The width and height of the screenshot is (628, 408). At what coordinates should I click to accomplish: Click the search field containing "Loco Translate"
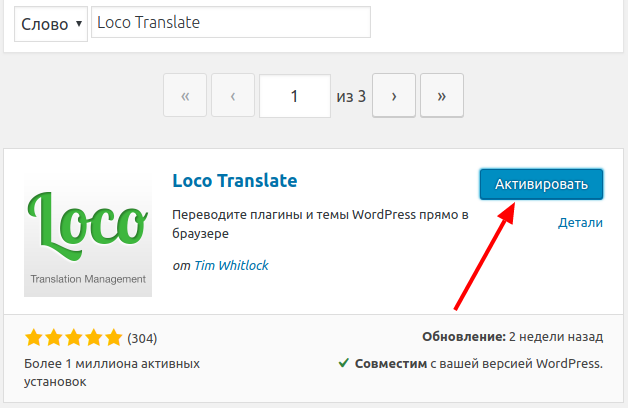[x=230, y=23]
